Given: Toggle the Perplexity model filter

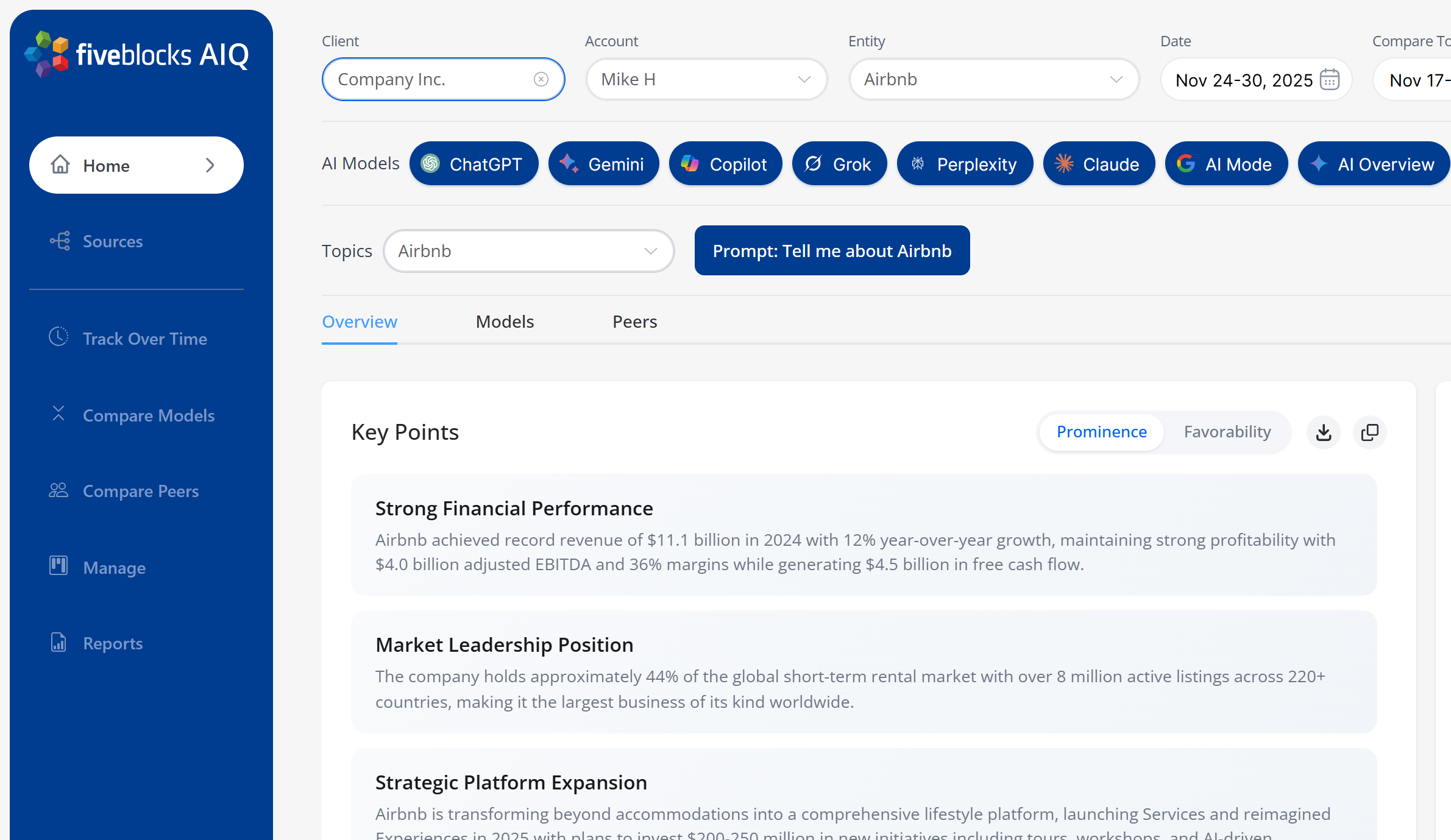Looking at the screenshot, I should pyautogui.click(x=965, y=164).
